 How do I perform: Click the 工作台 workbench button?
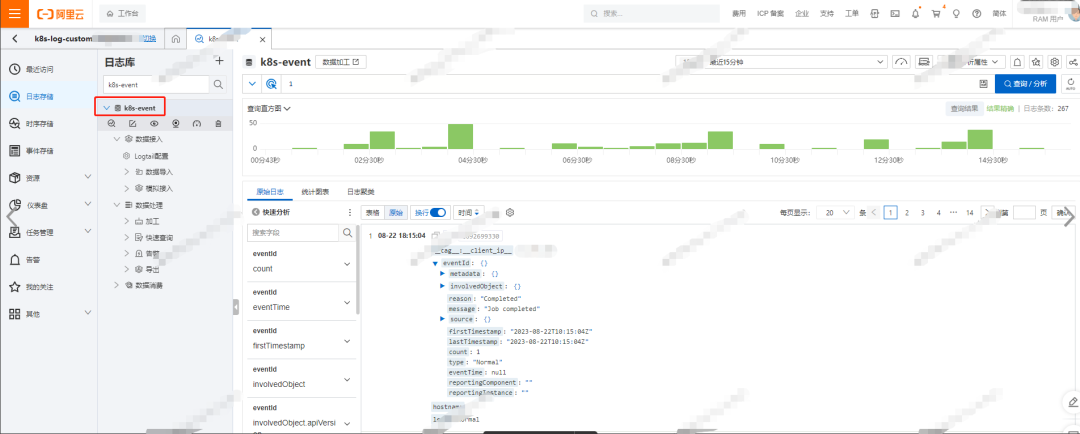click(x=123, y=13)
